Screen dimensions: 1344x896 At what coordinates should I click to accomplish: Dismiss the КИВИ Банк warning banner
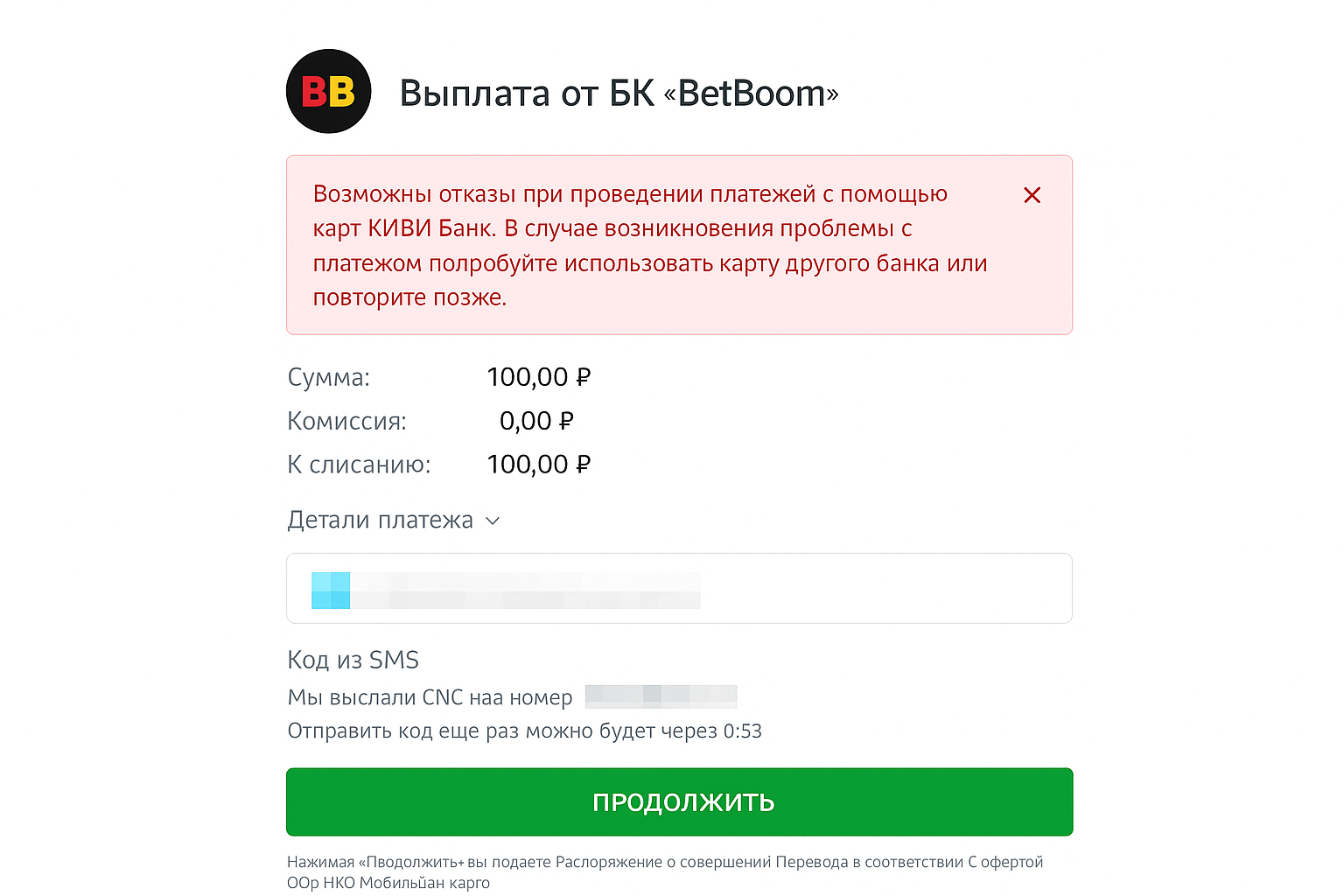tap(1032, 195)
